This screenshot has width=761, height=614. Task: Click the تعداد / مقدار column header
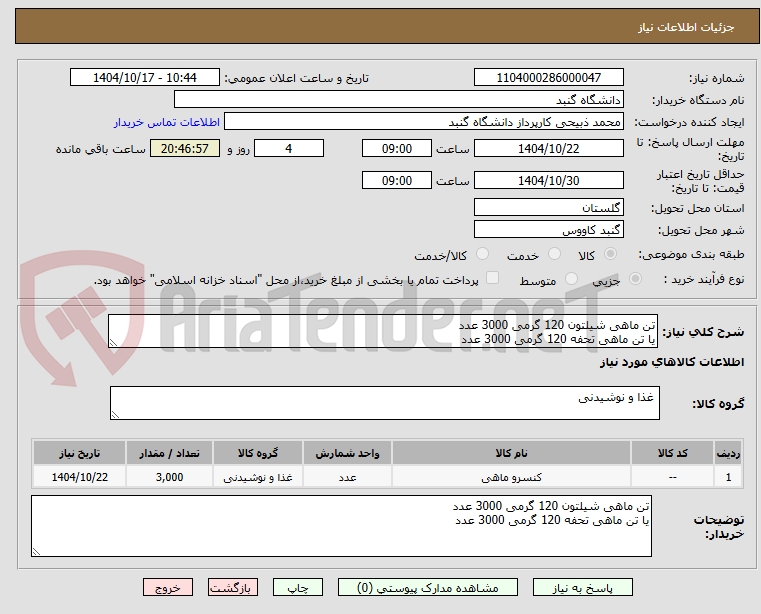click(x=169, y=453)
